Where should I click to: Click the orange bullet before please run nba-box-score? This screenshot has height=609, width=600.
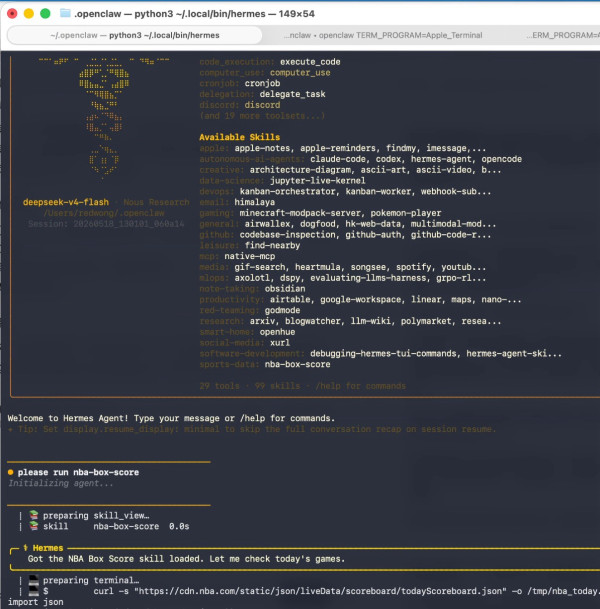pyautogui.click(x=10, y=472)
